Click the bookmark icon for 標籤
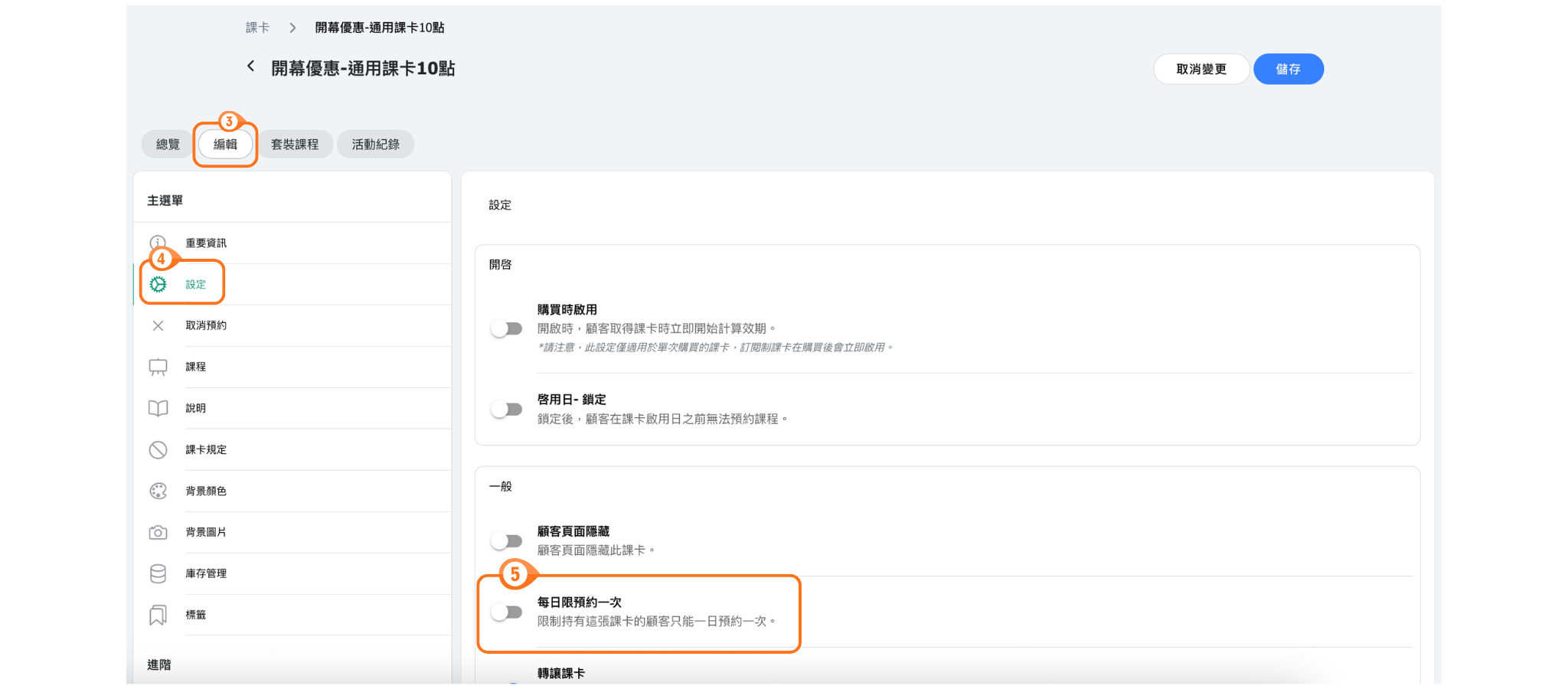The image size is (1568, 689). click(158, 616)
